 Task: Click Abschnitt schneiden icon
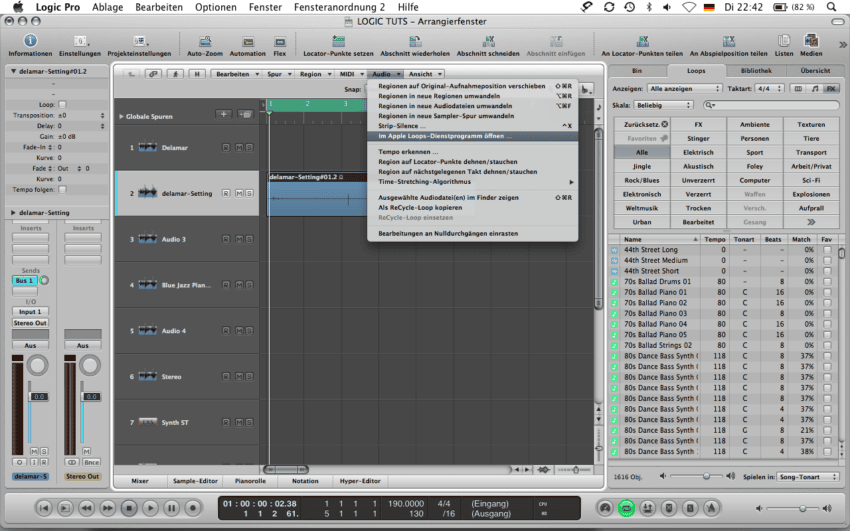[488, 41]
